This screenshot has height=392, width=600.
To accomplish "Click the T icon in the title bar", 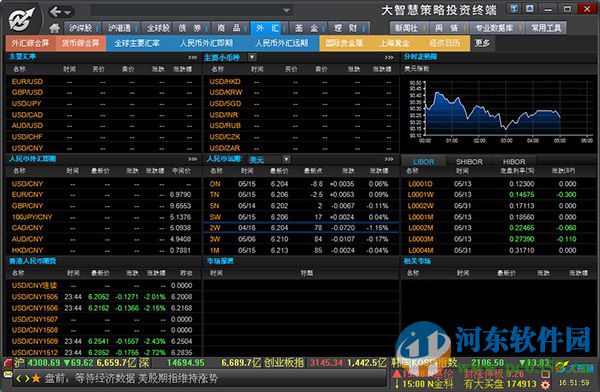I will pyautogui.click(x=514, y=8).
